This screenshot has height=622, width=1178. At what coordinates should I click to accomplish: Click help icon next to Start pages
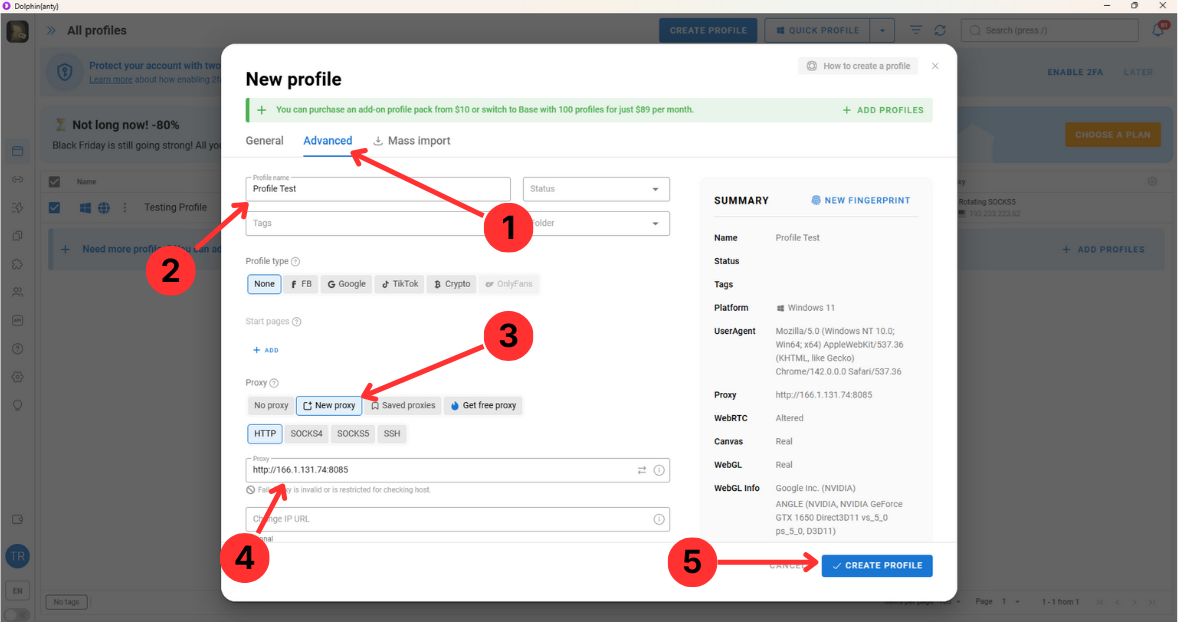(x=297, y=322)
